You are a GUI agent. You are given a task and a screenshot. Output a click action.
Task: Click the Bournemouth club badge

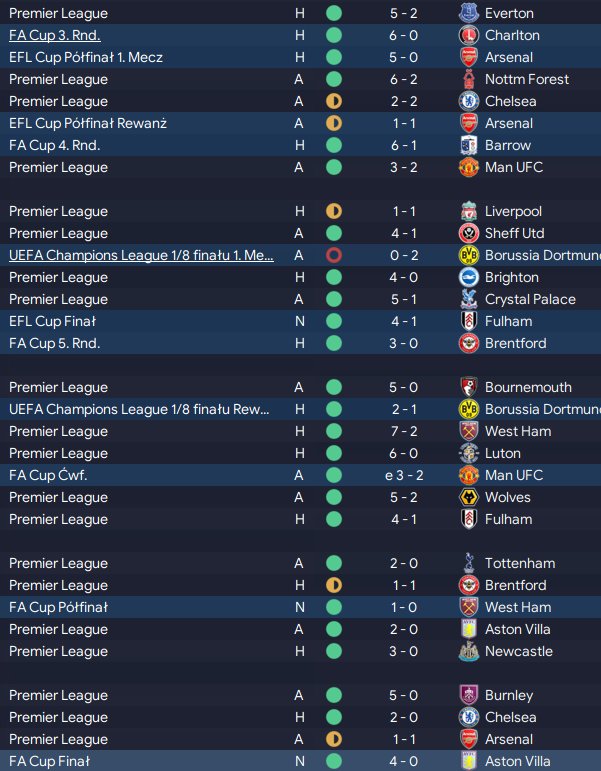pyautogui.click(x=467, y=388)
